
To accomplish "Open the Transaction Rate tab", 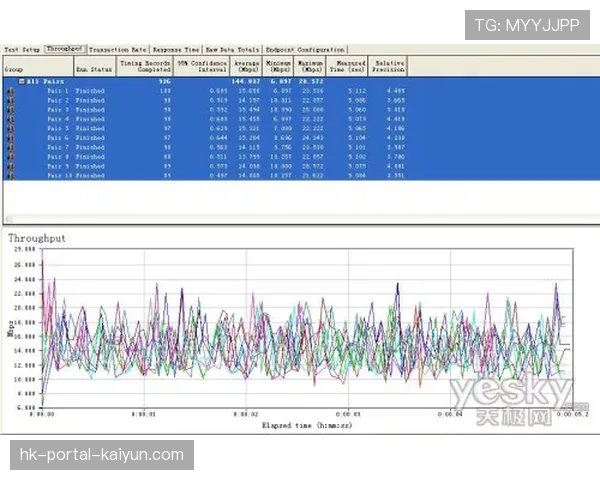I will click(118, 48).
